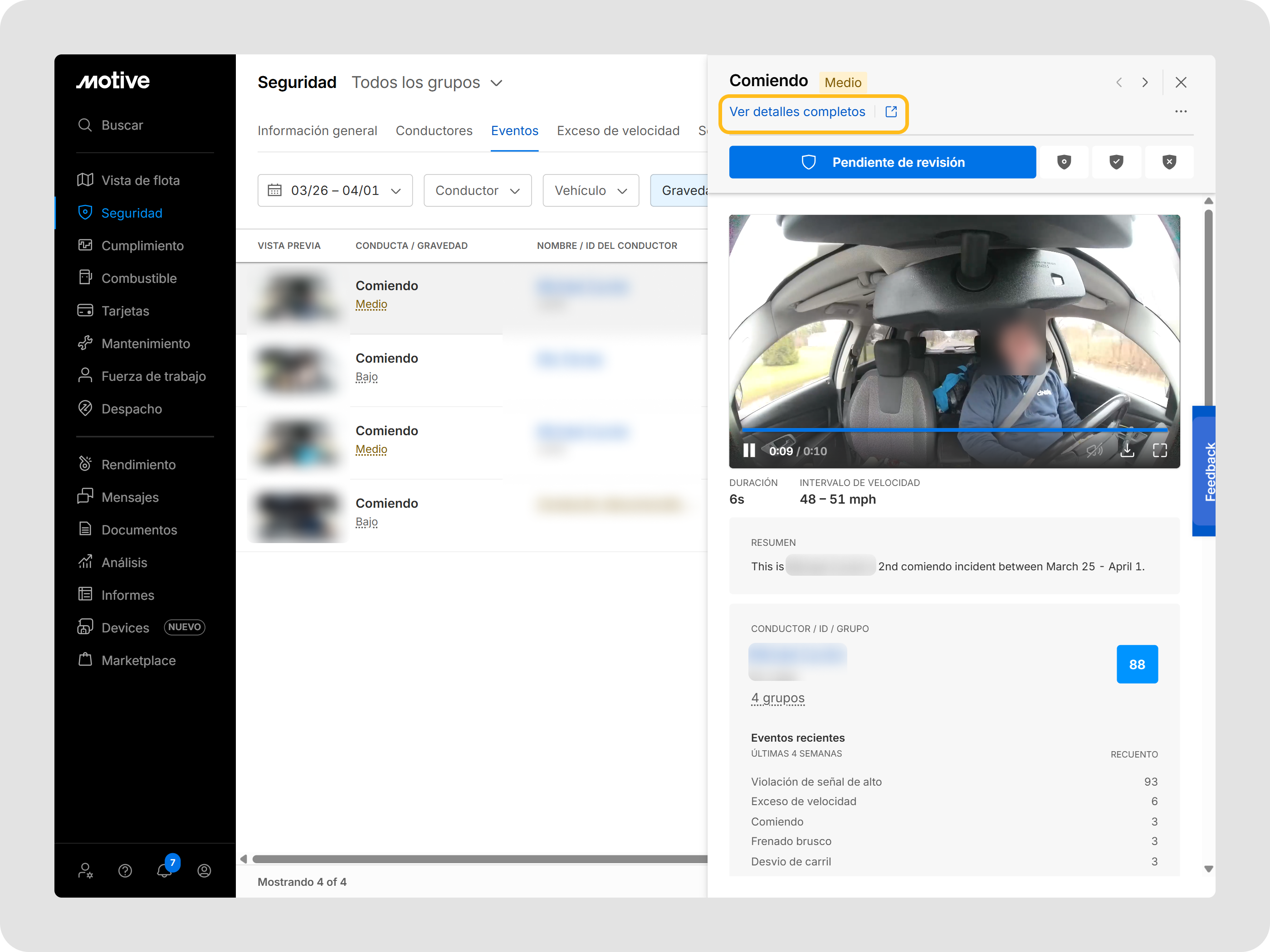Open the Conductor filter dropdown
This screenshot has height=952, width=1270.
tap(477, 190)
